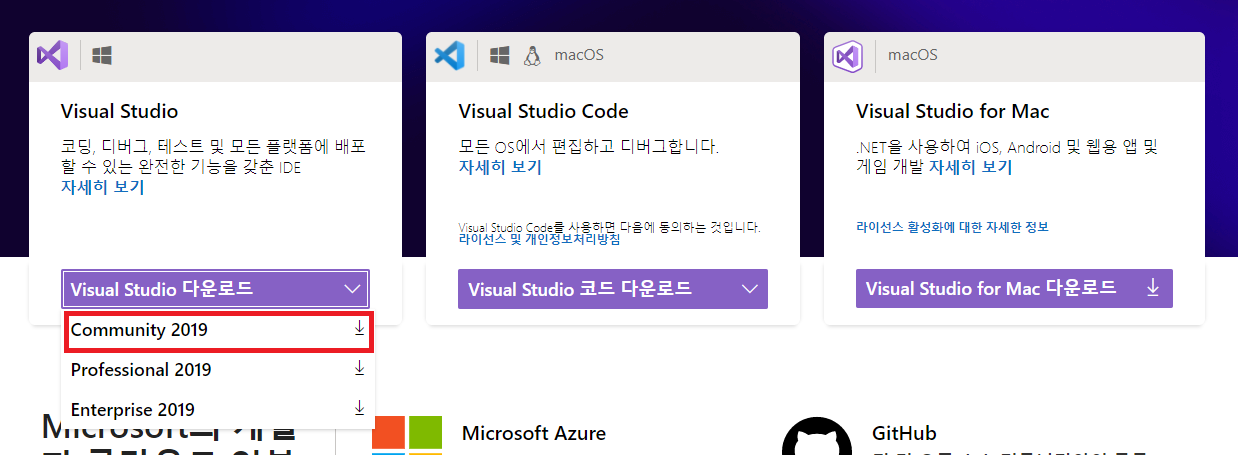
Task: Open 라이선스 활성화에 대한 자세한 정보 link
Action: pos(952,227)
